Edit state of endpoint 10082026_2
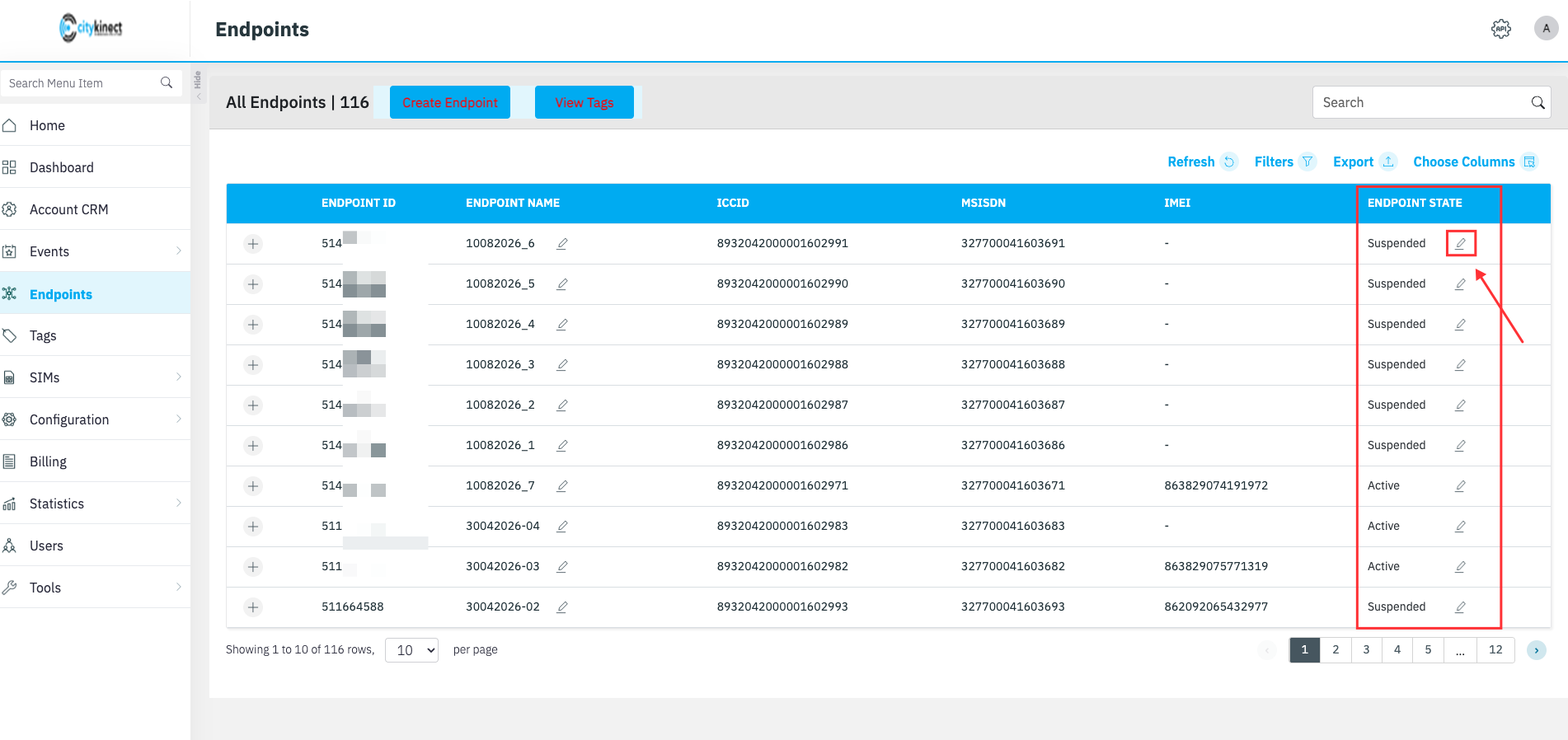The image size is (1568, 740). [x=1460, y=405]
